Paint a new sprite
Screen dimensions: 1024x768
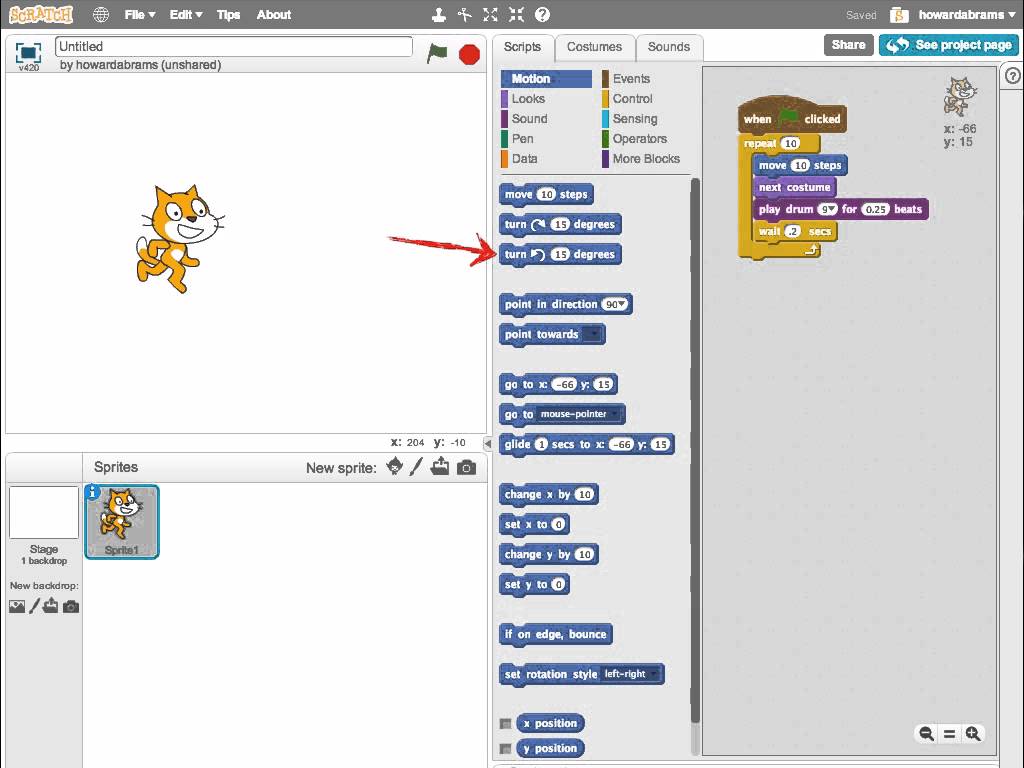[x=416, y=466]
